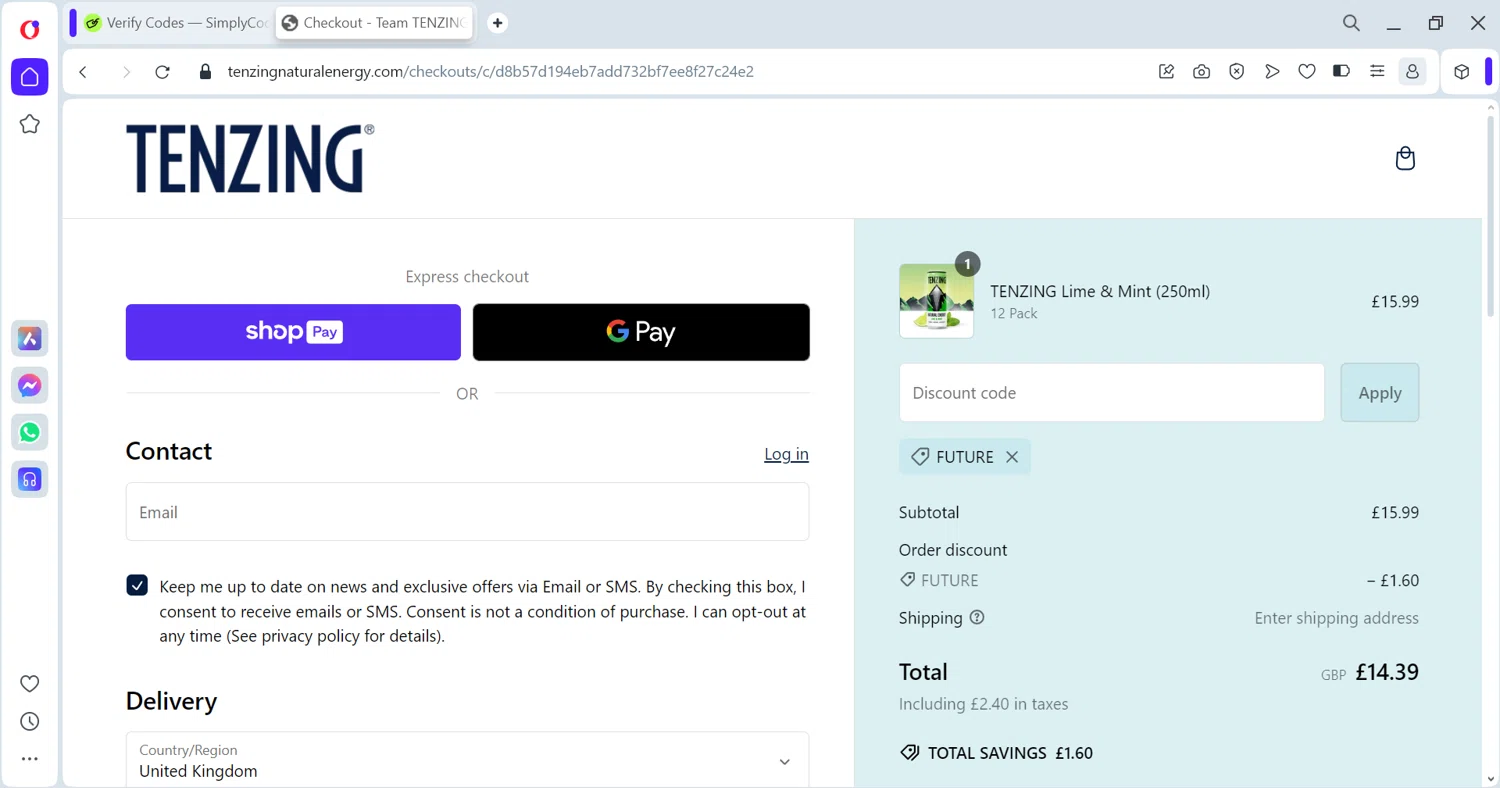1500x788 pixels.
Task: Click the Delivery heading
Action: [171, 701]
